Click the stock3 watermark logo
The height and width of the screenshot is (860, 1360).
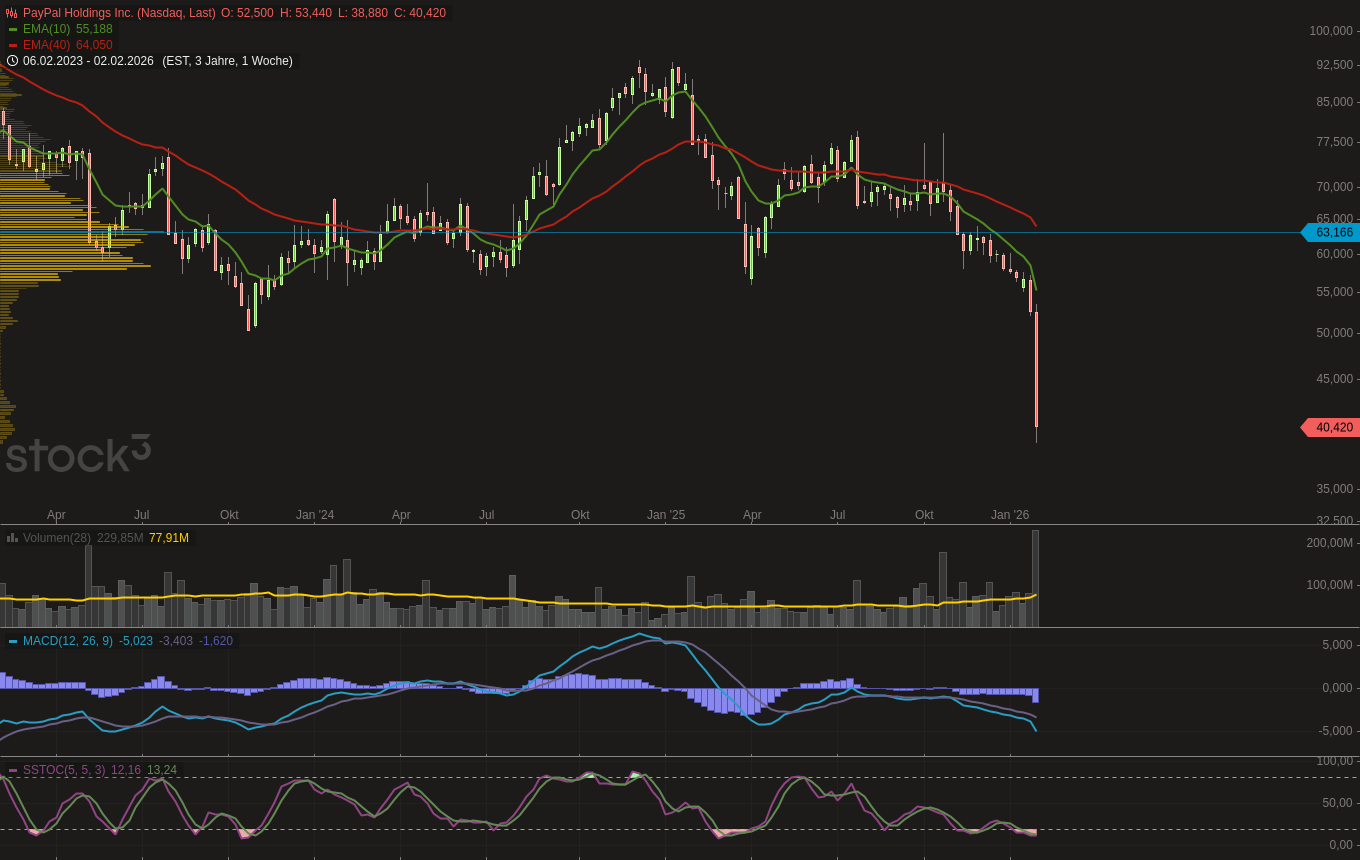click(78, 454)
